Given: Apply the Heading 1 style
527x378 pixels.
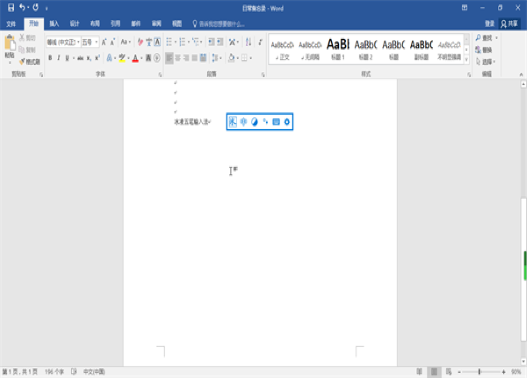Looking at the screenshot, I should click(338, 49).
